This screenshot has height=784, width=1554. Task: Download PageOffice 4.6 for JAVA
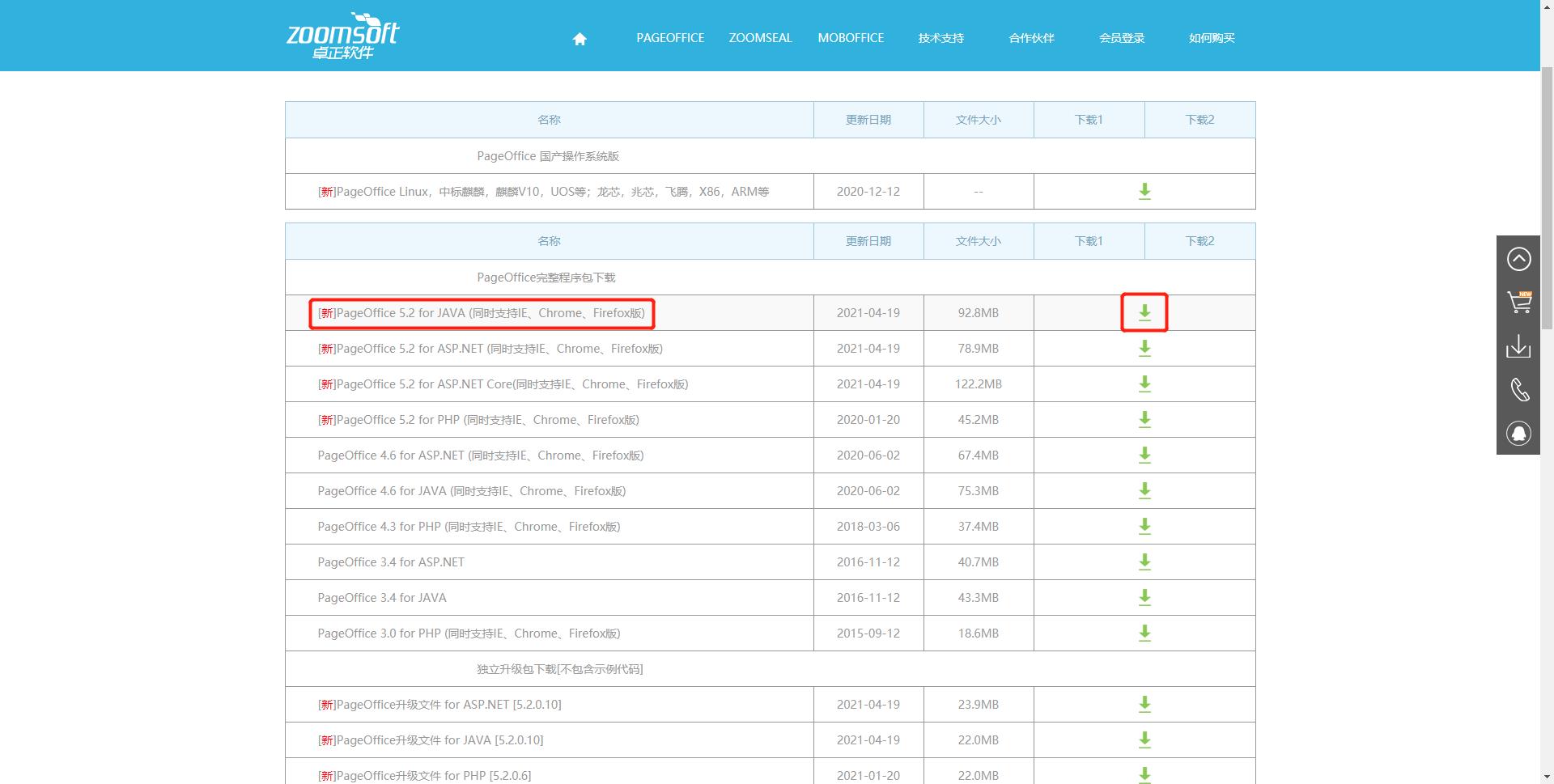point(1144,491)
